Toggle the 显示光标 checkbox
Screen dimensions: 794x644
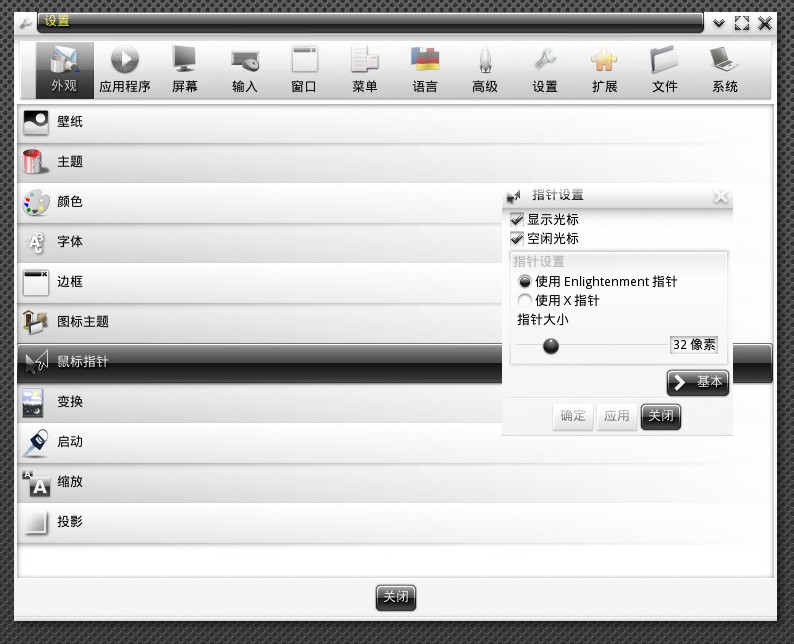pyautogui.click(x=517, y=219)
